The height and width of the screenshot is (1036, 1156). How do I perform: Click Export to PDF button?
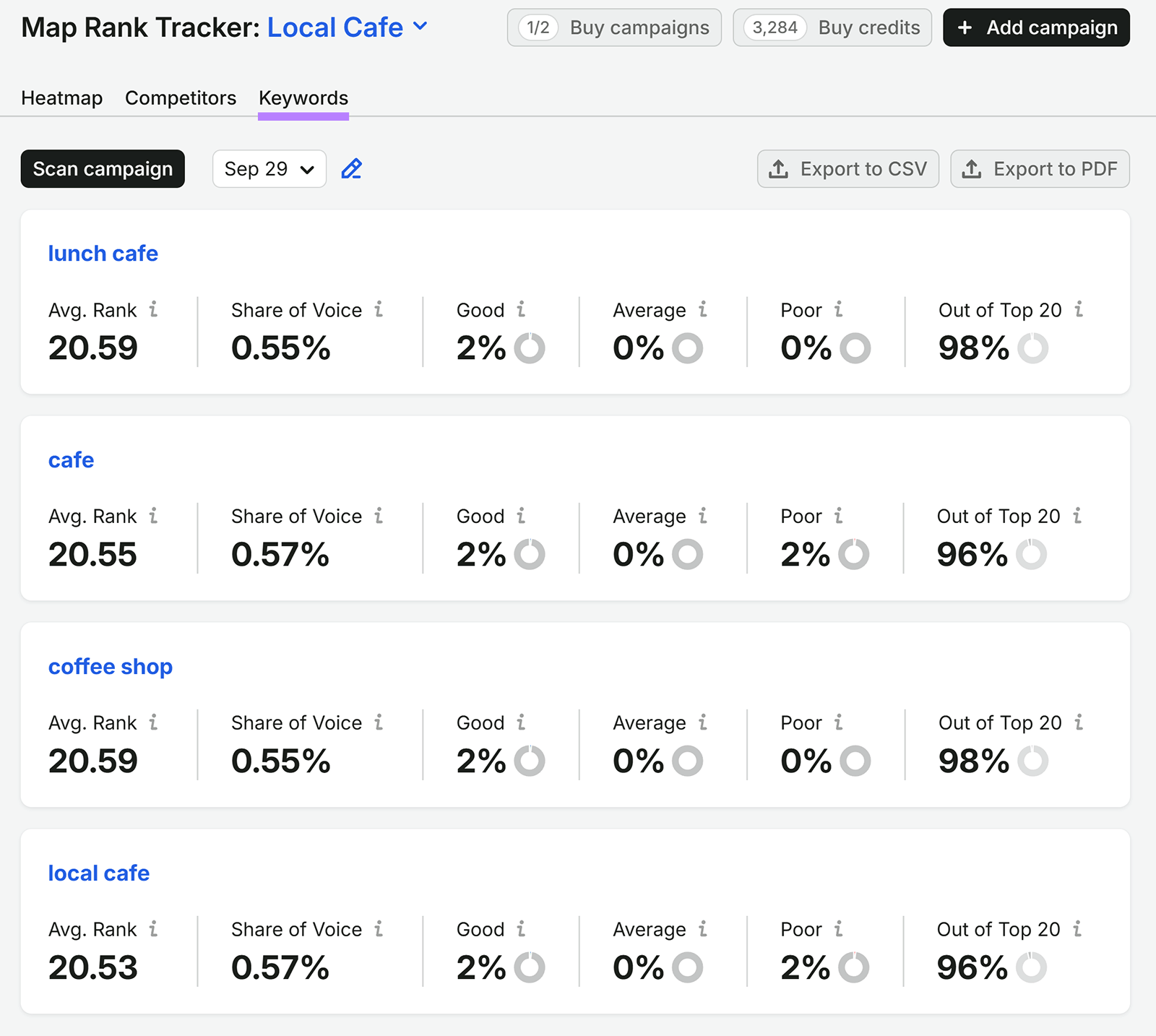(x=1040, y=169)
